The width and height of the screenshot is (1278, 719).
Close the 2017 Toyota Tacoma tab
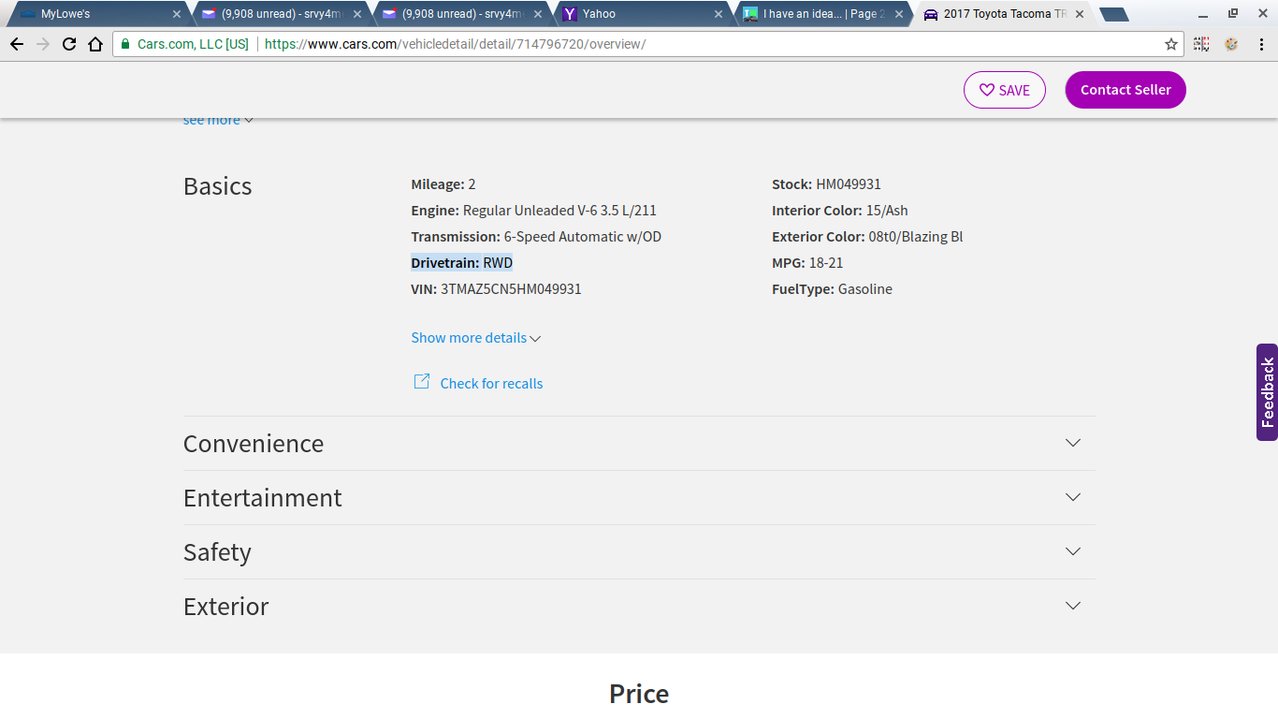(1080, 14)
